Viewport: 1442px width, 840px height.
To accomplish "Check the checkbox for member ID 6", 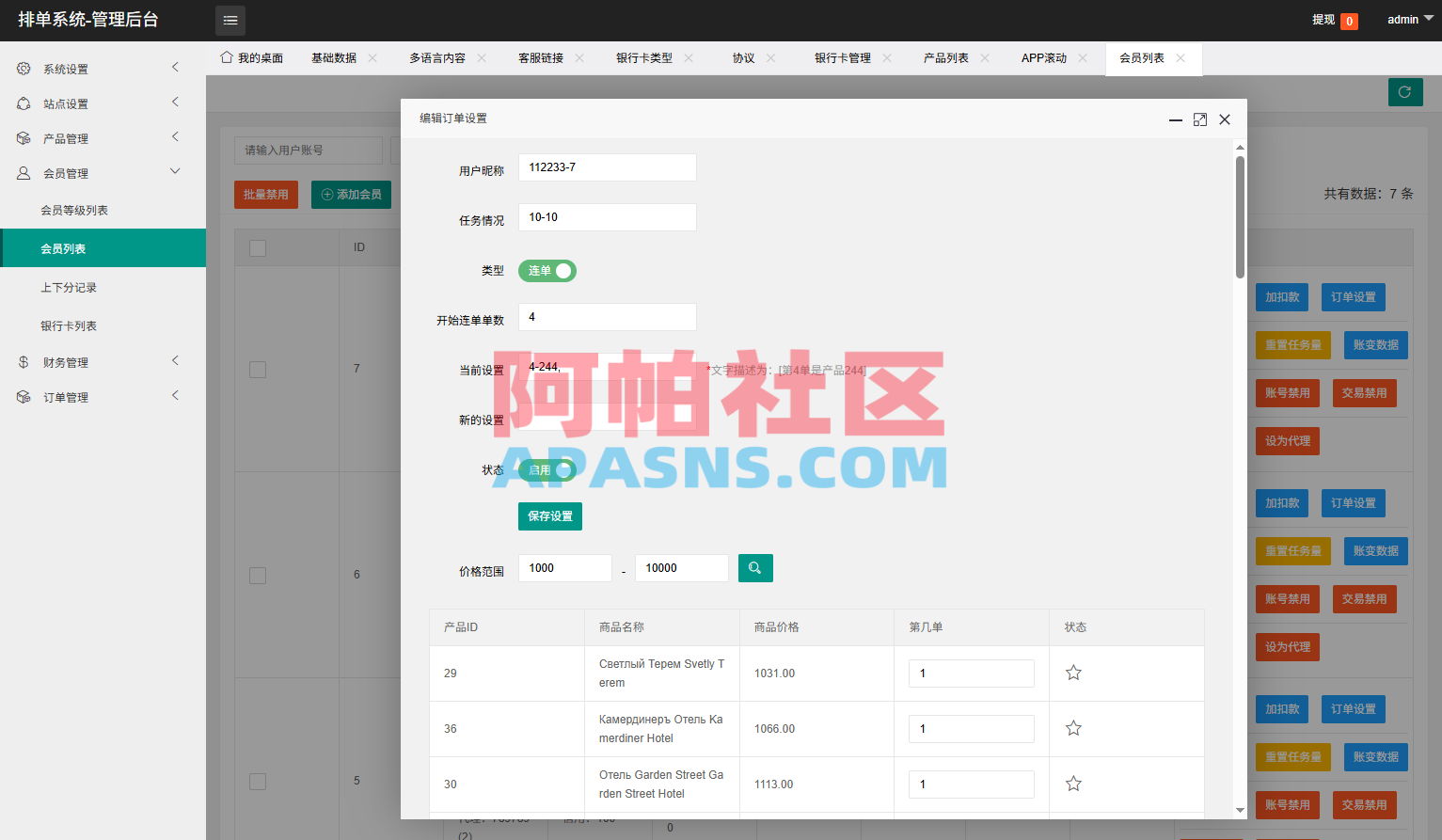I will coord(258,576).
